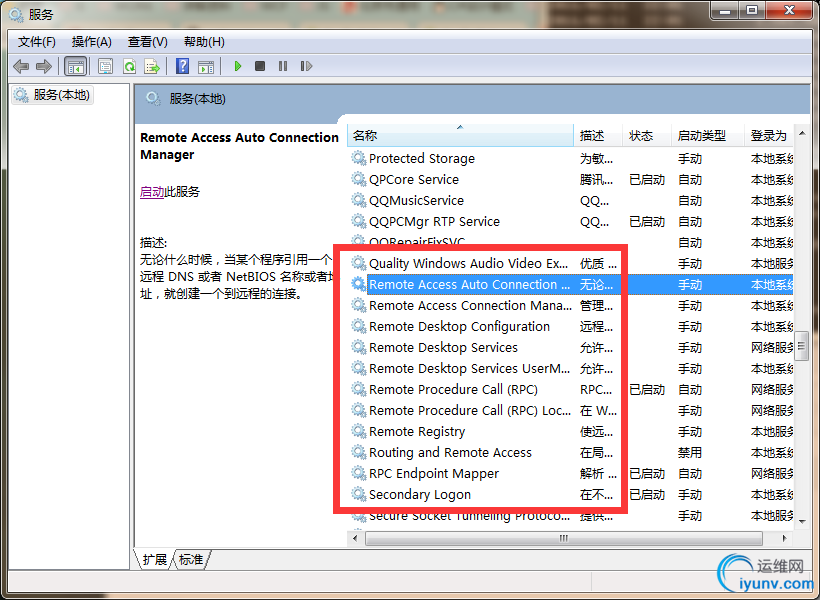Select the Secondary Logon service
This screenshot has height=600, width=820.
coord(571,494)
